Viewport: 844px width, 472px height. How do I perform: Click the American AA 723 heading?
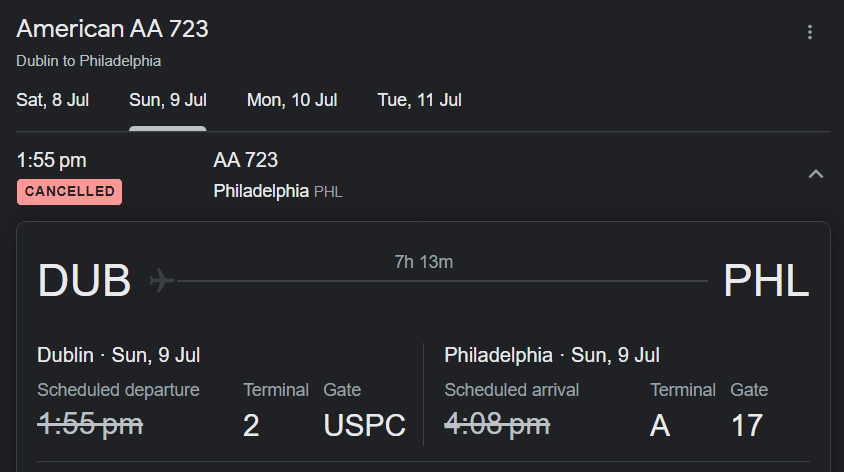pyautogui.click(x=112, y=29)
